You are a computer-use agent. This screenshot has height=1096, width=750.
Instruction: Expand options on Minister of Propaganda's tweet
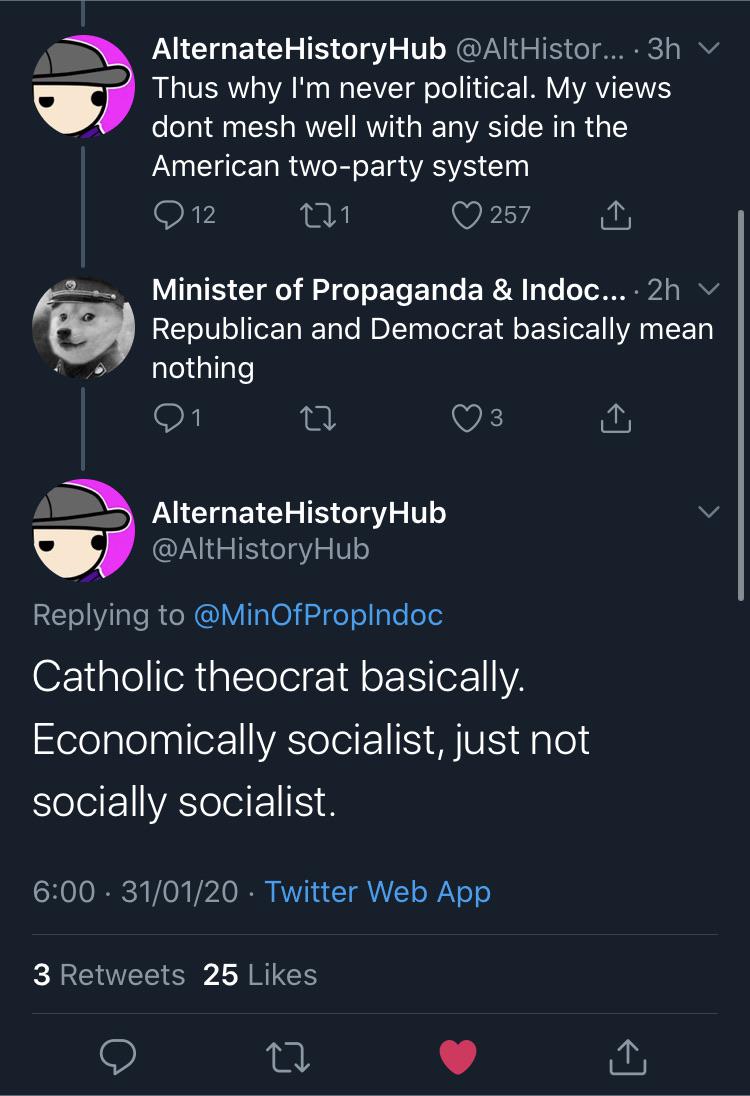point(710,289)
